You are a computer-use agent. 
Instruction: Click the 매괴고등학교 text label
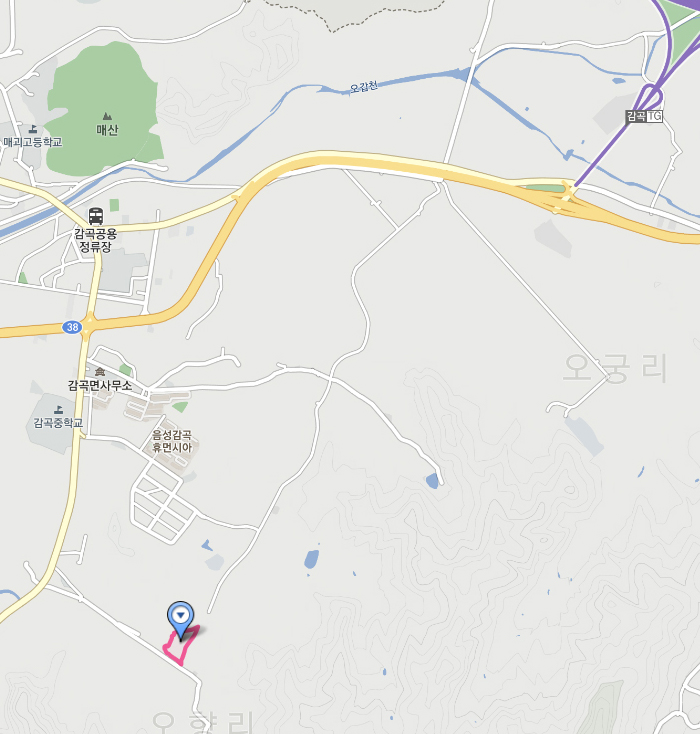[33, 142]
